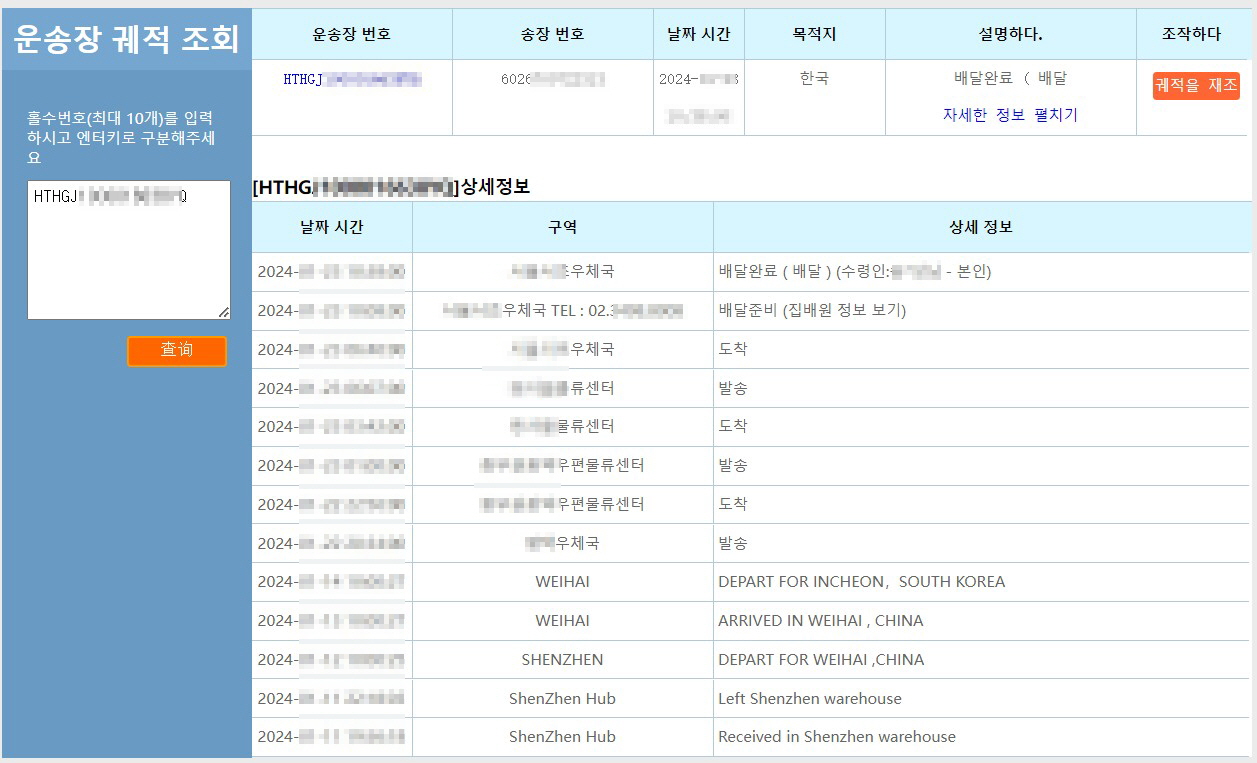1257x763 pixels.
Task: Click the 운송장 번호 column header
Action: (x=352, y=34)
